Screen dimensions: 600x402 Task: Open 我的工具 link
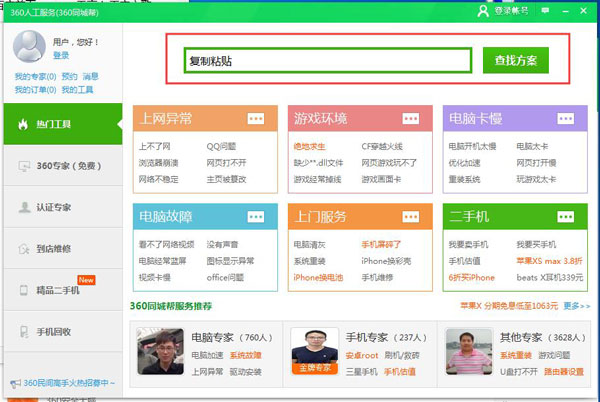point(77,90)
